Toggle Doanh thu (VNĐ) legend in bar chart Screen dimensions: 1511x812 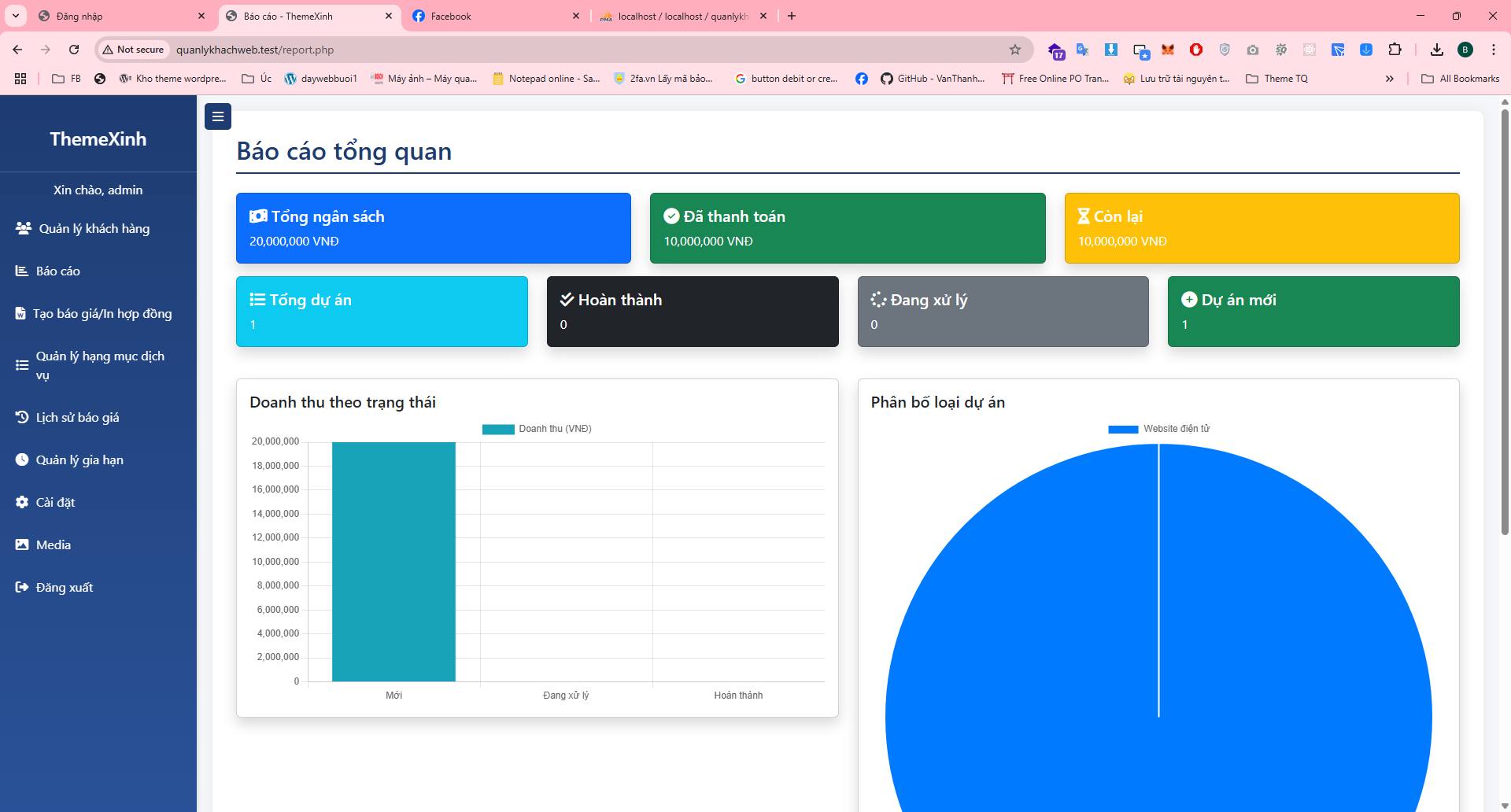click(x=537, y=429)
